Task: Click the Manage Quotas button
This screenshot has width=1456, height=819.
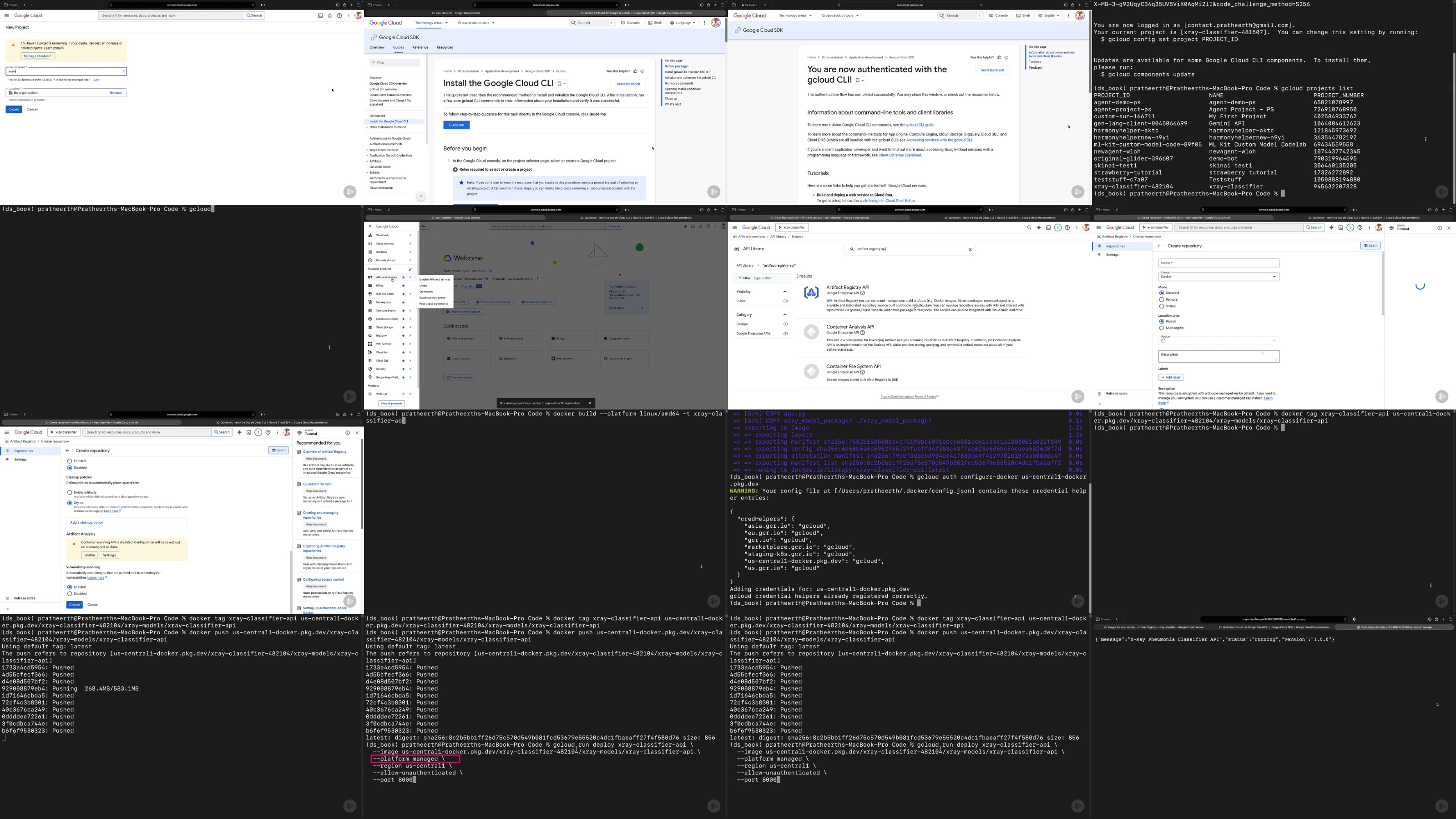Action: point(38,56)
